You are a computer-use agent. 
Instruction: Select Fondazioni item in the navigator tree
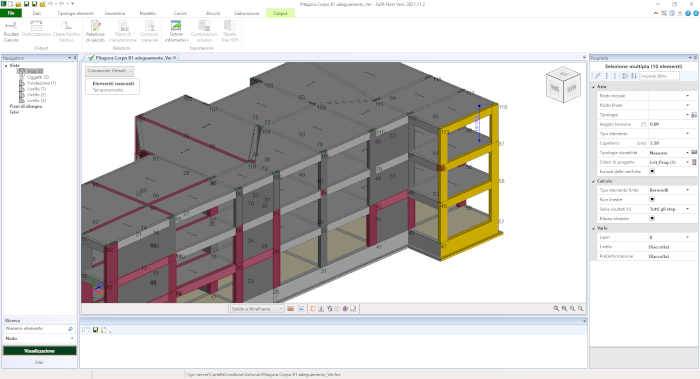(x=41, y=83)
